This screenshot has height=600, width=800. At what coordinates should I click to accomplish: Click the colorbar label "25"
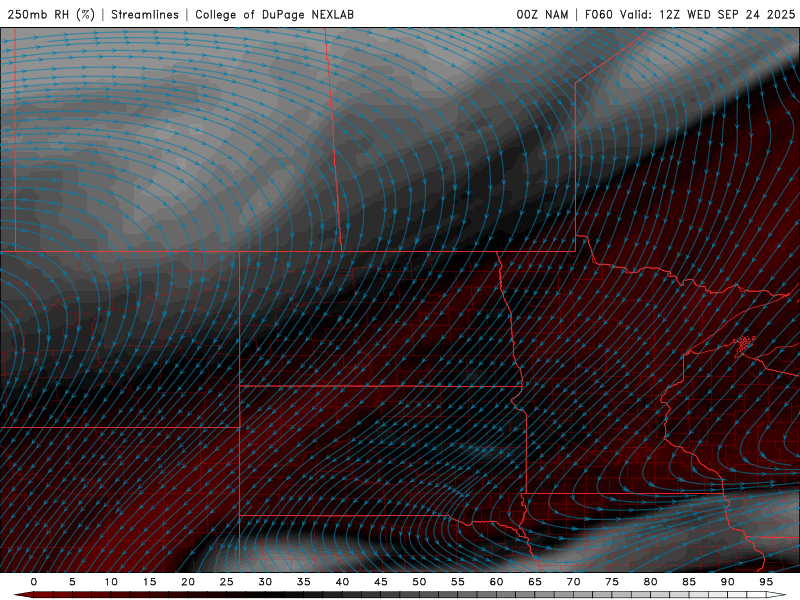[x=227, y=582]
